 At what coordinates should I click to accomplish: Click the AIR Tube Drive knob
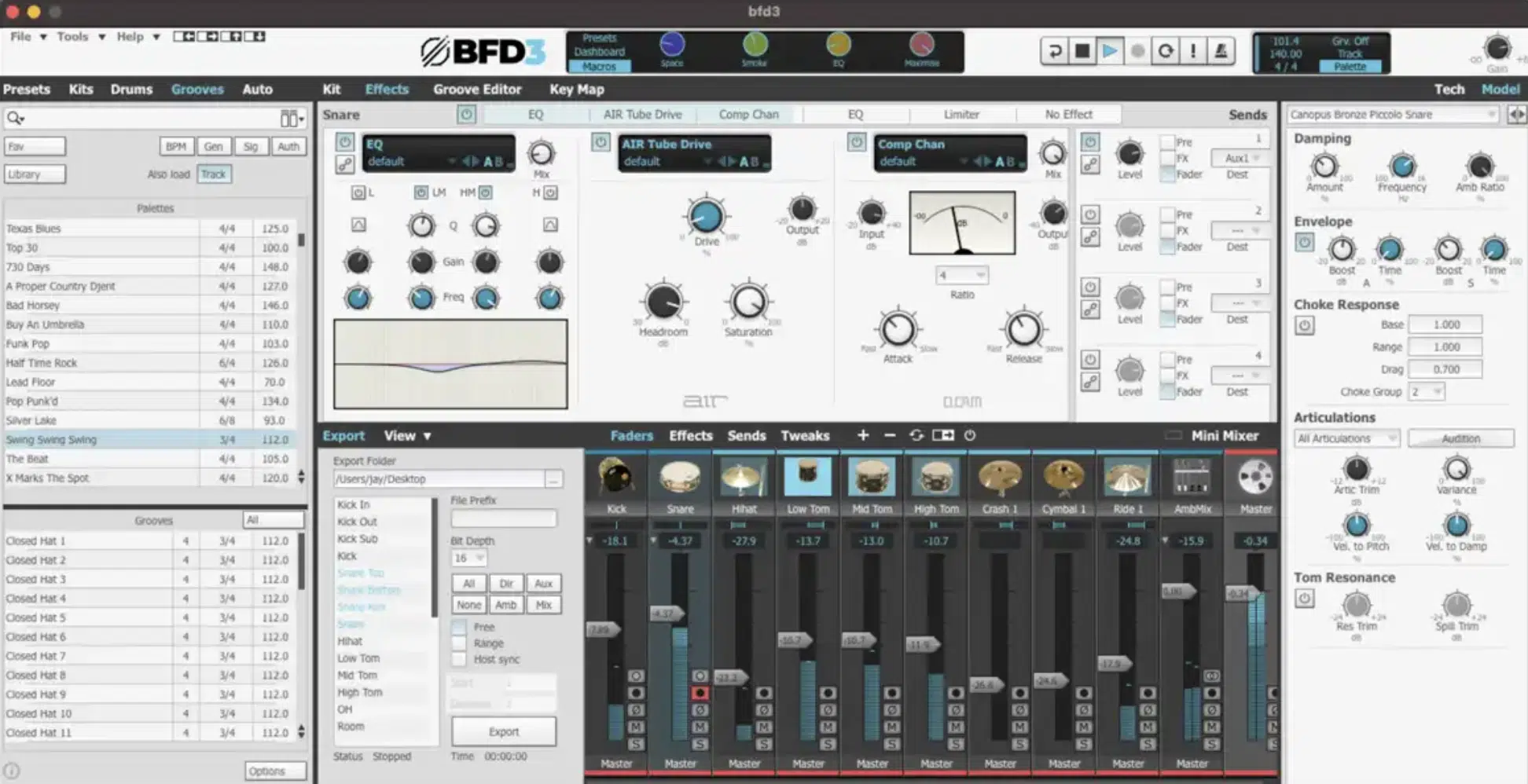(705, 215)
